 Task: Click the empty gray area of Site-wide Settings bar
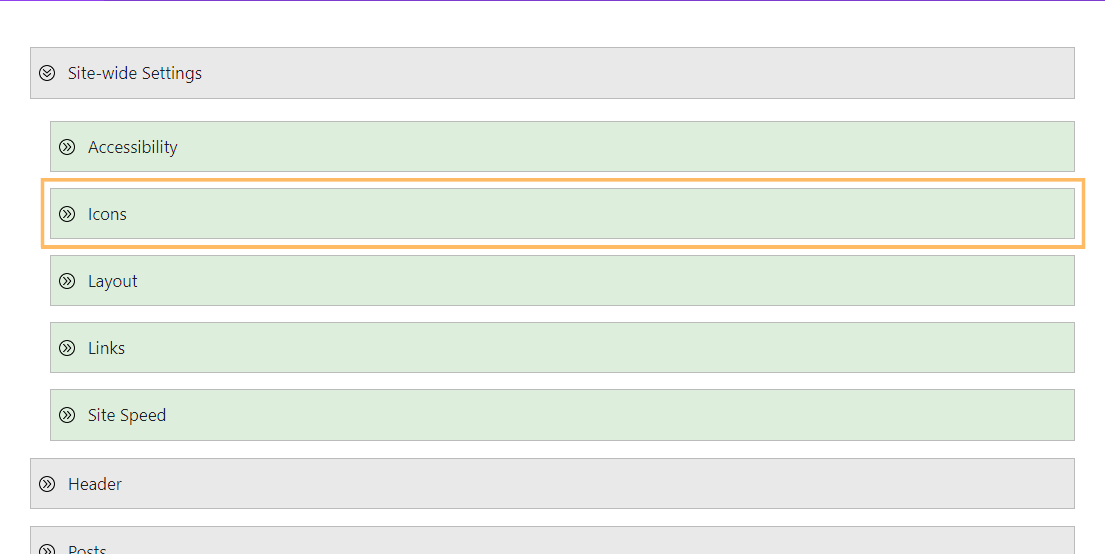point(634,73)
